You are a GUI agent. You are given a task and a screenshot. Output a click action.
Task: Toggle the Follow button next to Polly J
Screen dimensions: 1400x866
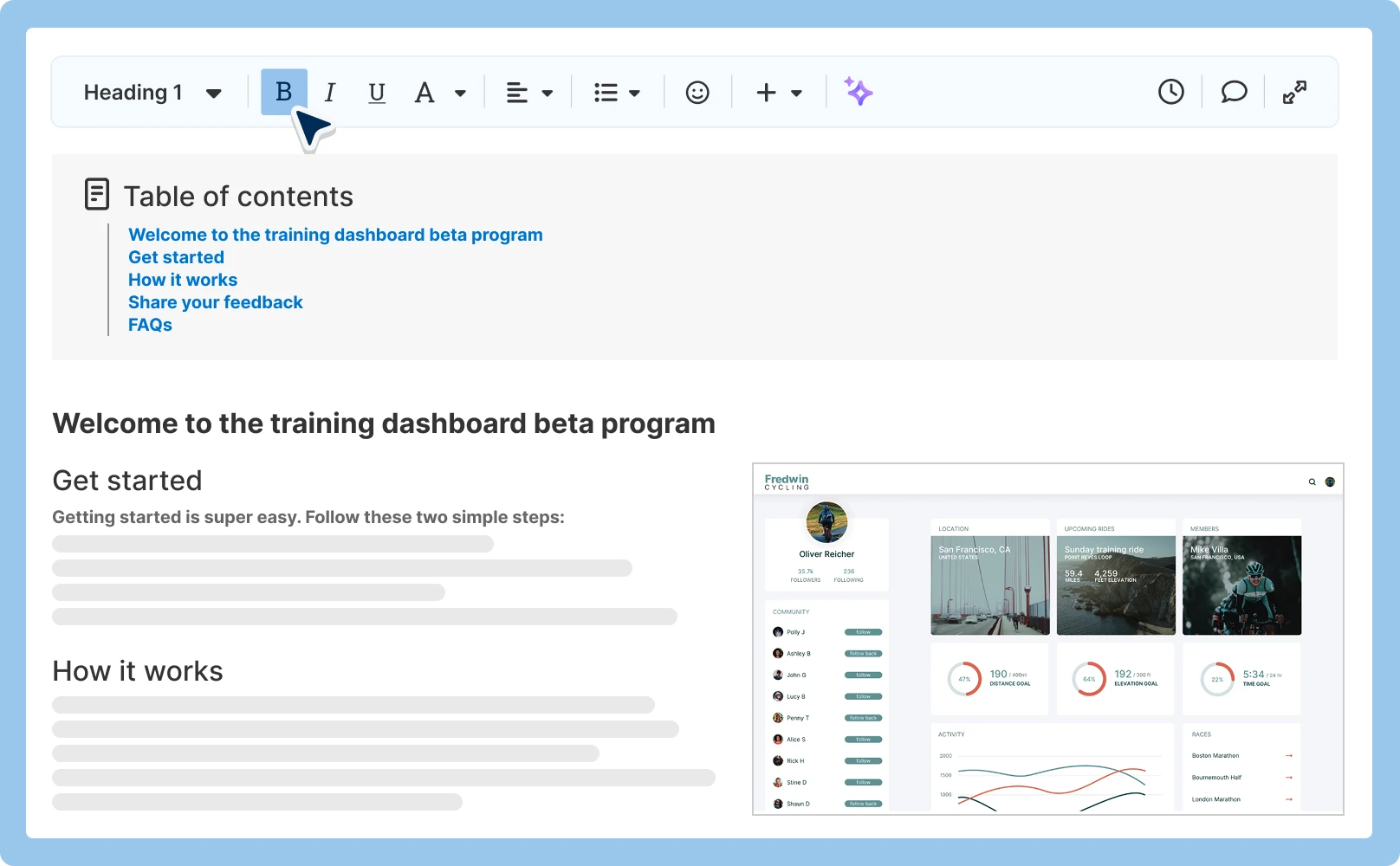coord(863,632)
